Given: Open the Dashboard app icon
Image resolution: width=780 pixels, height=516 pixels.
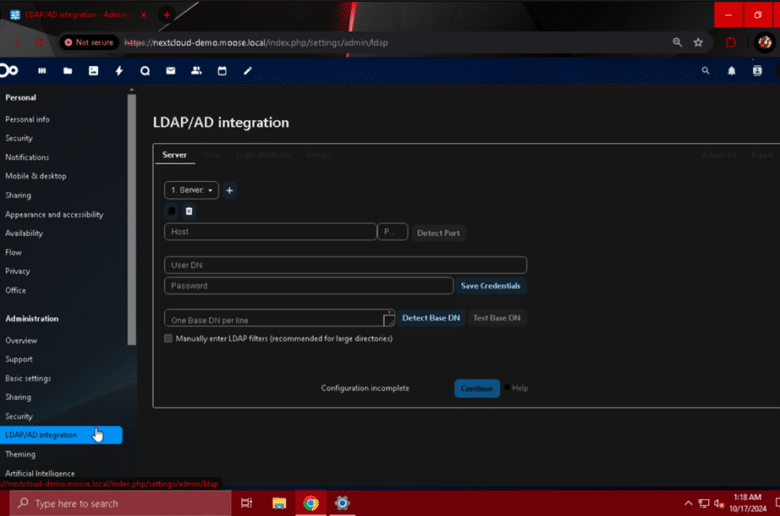Looking at the screenshot, I should coord(42,71).
